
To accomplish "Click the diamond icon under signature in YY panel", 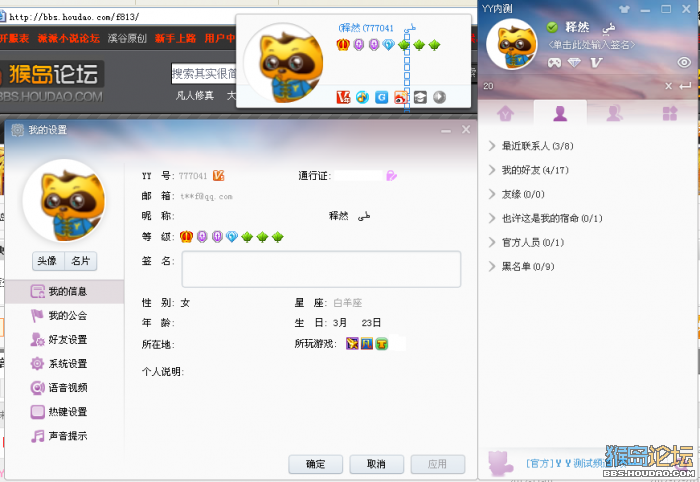I will 574,62.
